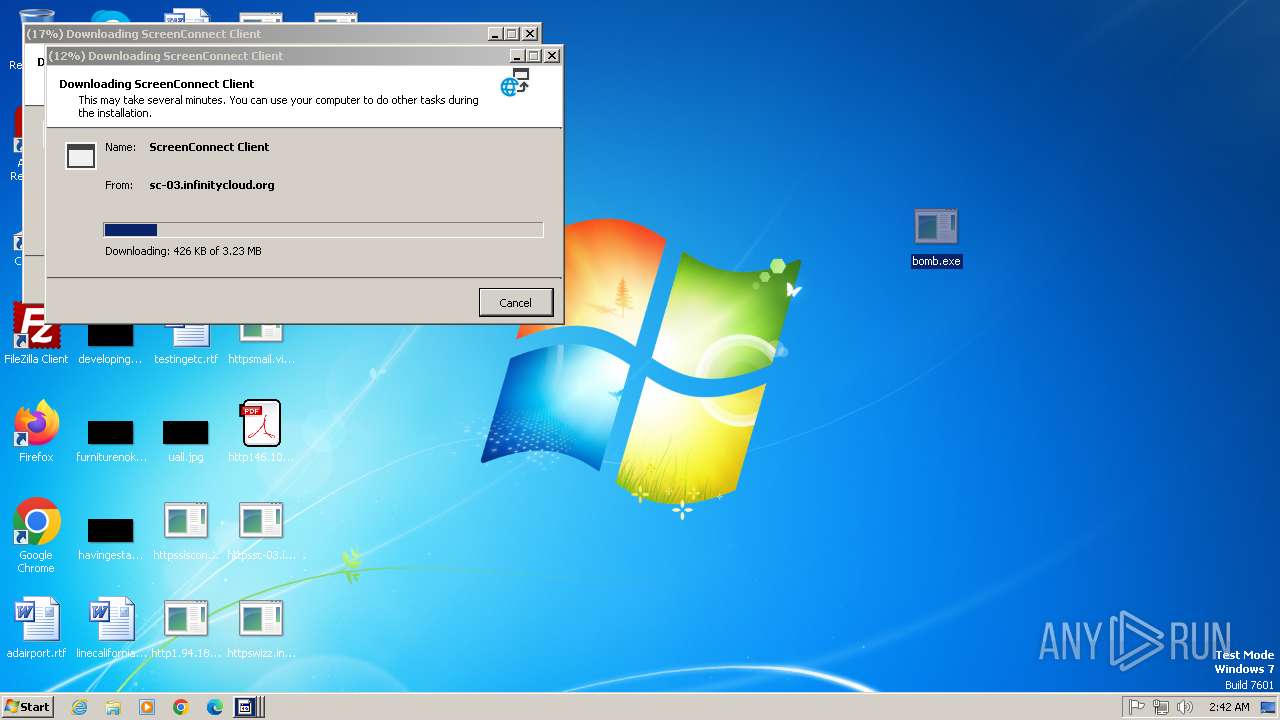Image resolution: width=1280 pixels, height=720 pixels.
Task: Open the Action Center flag icon
Action: (x=1137, y=707)
